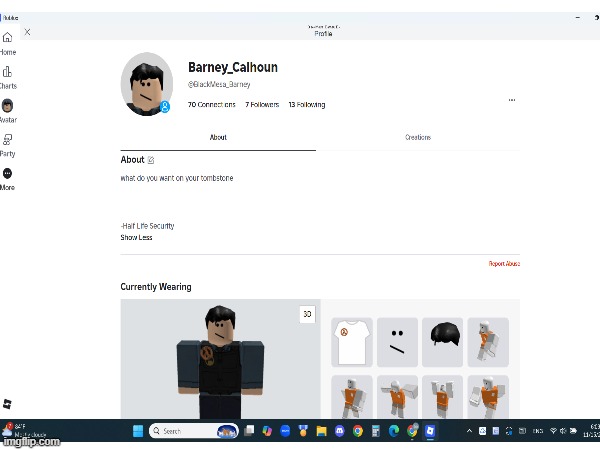
Task: Open the More menu in sidebar
Action: click(7, 175)
